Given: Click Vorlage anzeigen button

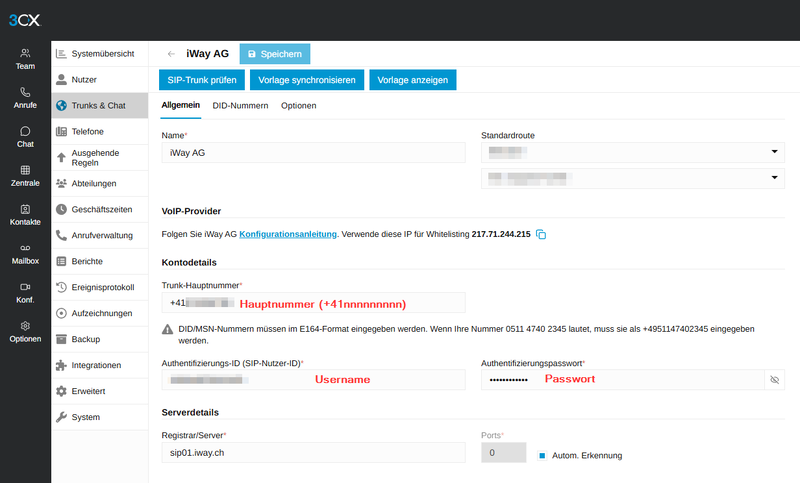Looking at the screenshot, I should pyautogui.click(x=412, y=80).
